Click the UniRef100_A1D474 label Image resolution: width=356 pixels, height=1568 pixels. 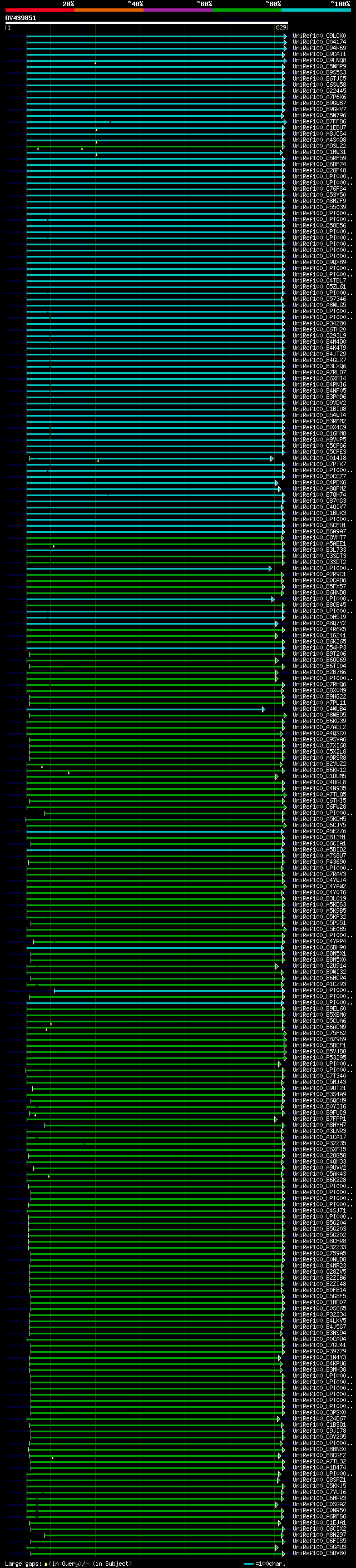pyautogui.click(x=319, y=1467)
